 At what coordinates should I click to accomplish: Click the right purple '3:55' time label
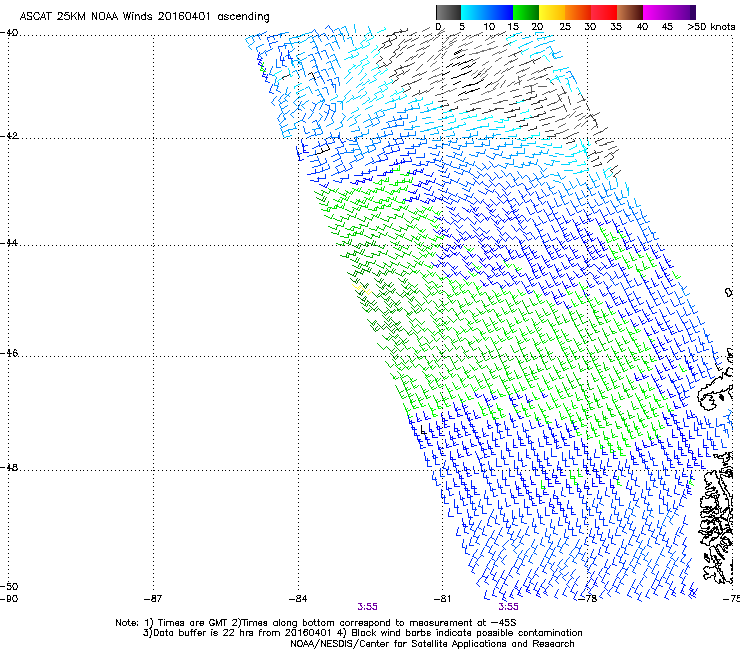click(x=508, y=607)
